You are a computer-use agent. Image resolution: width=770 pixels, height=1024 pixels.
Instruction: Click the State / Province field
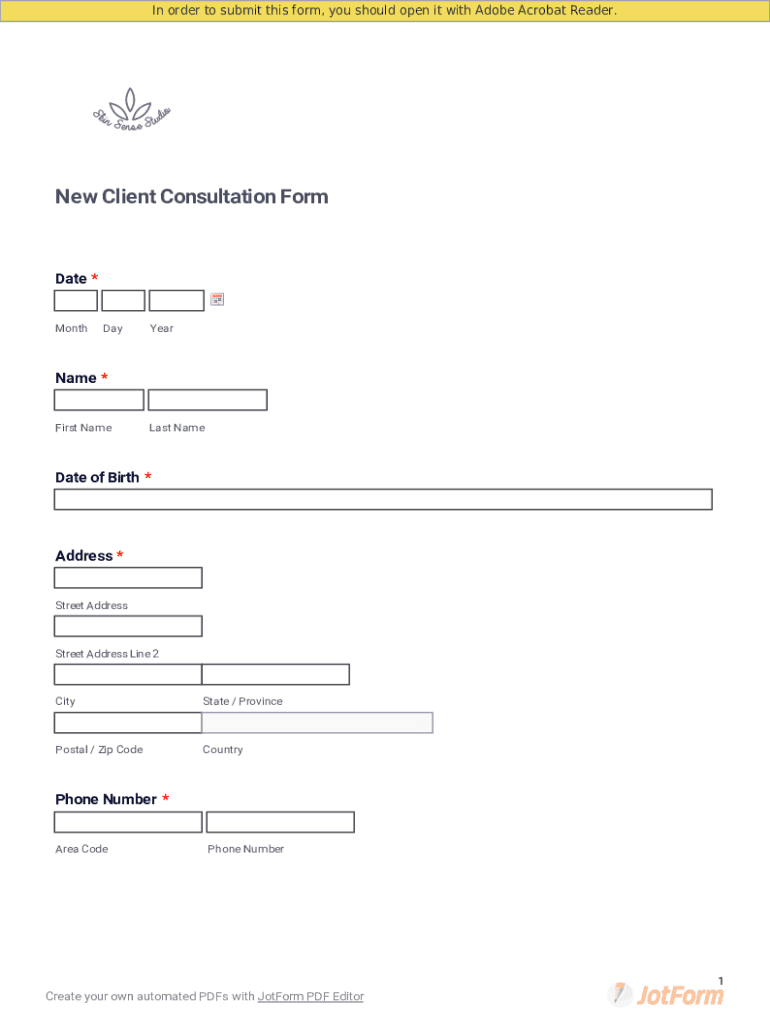276,674
